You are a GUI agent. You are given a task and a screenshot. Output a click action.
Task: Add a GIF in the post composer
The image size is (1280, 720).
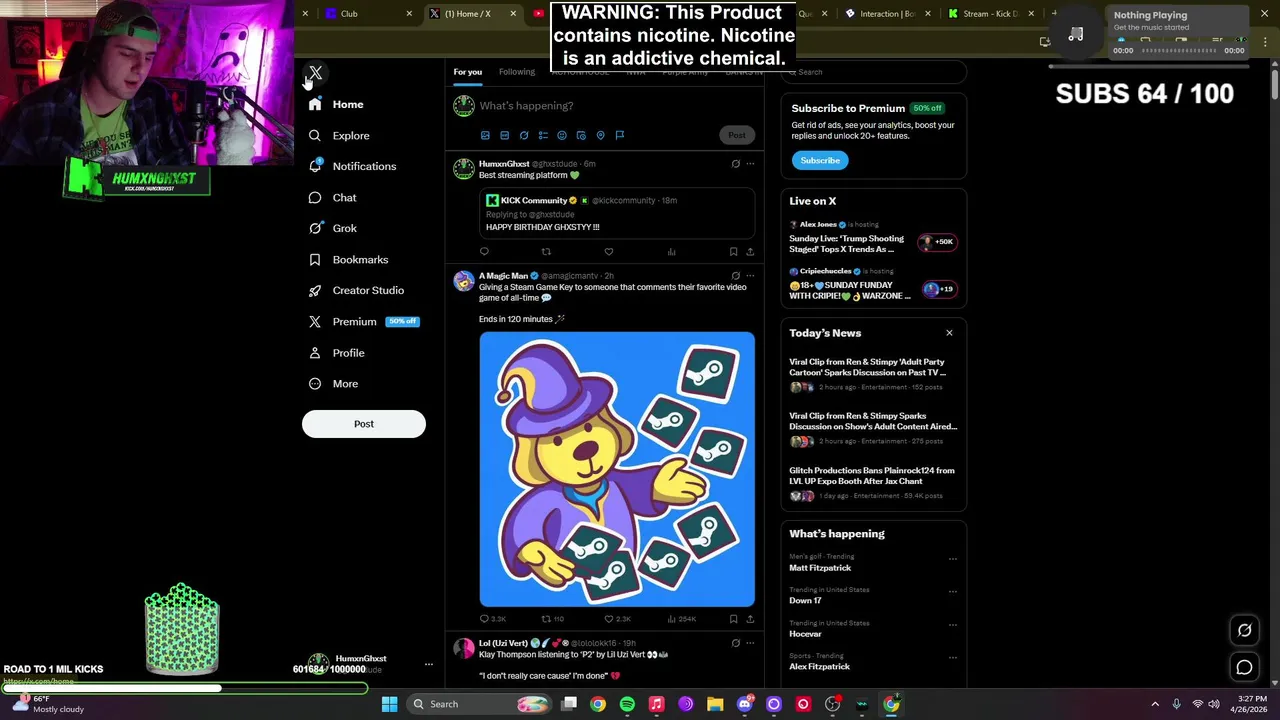pyautogui.click(x=504, y=135)
